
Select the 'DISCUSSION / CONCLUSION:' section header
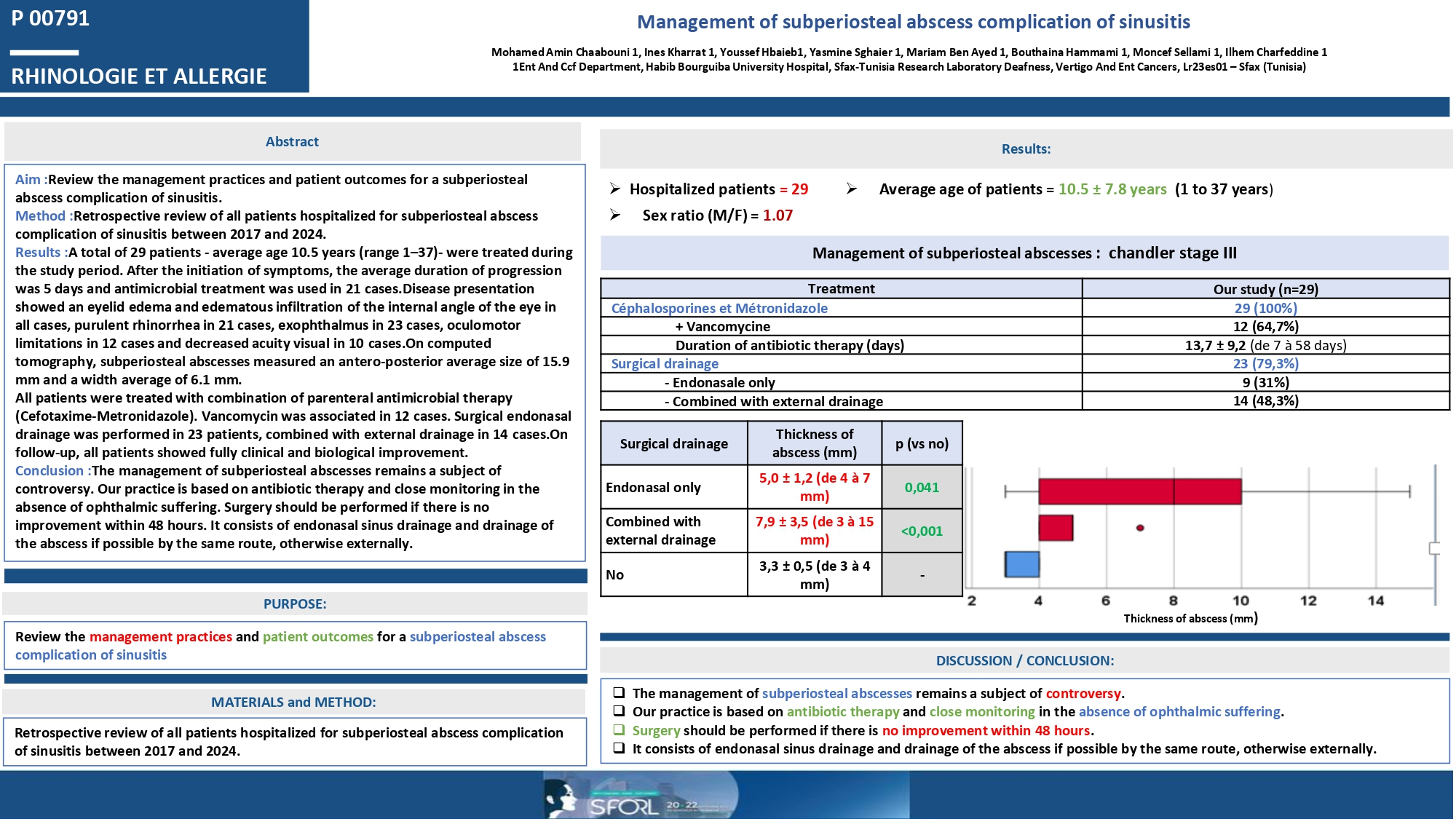click(1024, 660)
